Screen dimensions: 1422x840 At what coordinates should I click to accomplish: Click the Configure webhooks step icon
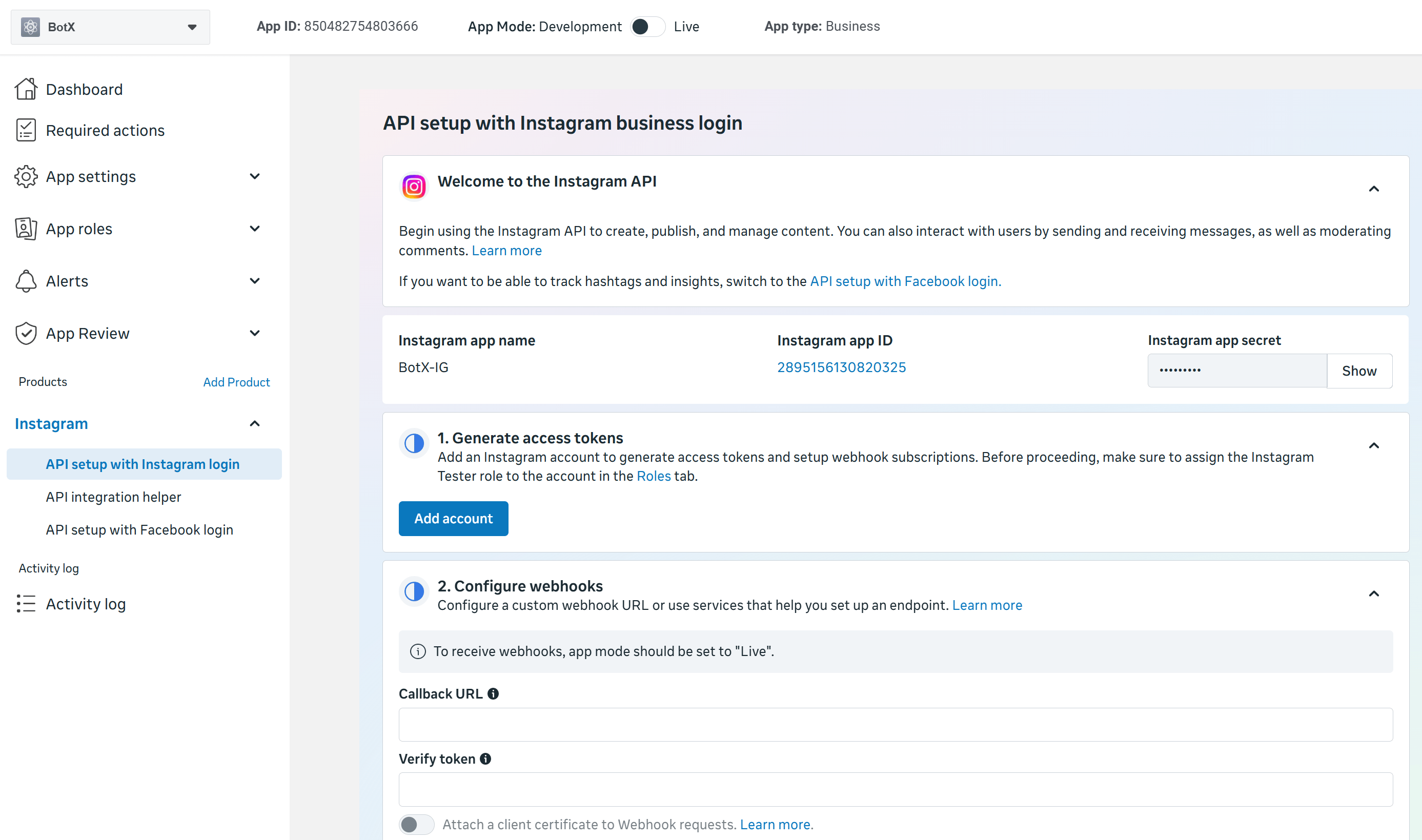point(414,591)
